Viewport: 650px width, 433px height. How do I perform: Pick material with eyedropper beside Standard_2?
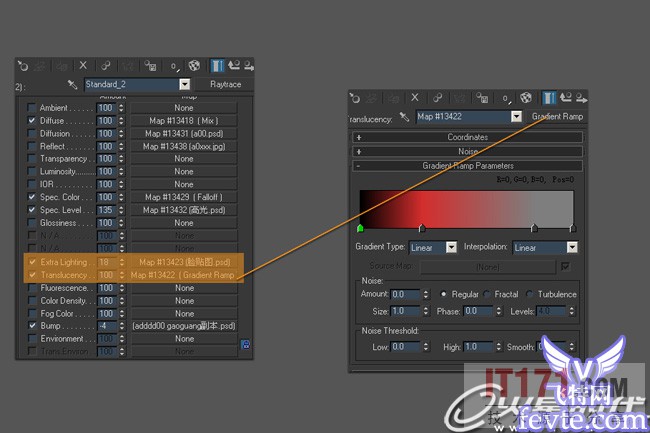pyautogui.click(x=73, y=85)
